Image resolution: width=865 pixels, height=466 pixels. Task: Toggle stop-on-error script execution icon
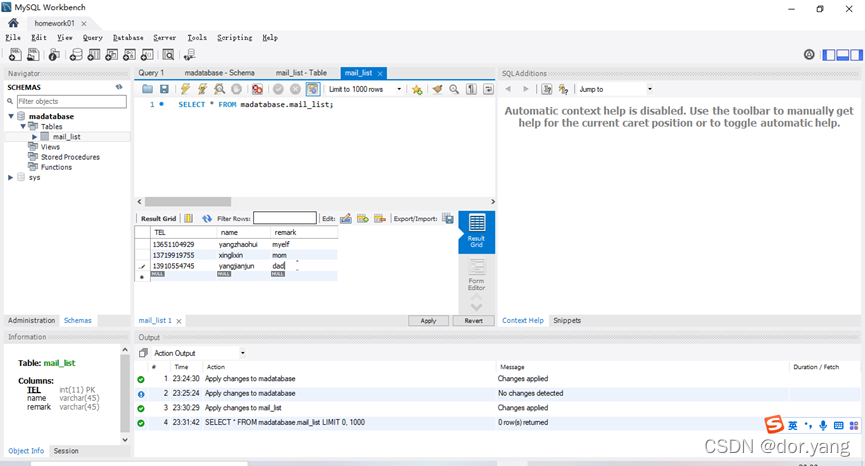tap(257, 89)
